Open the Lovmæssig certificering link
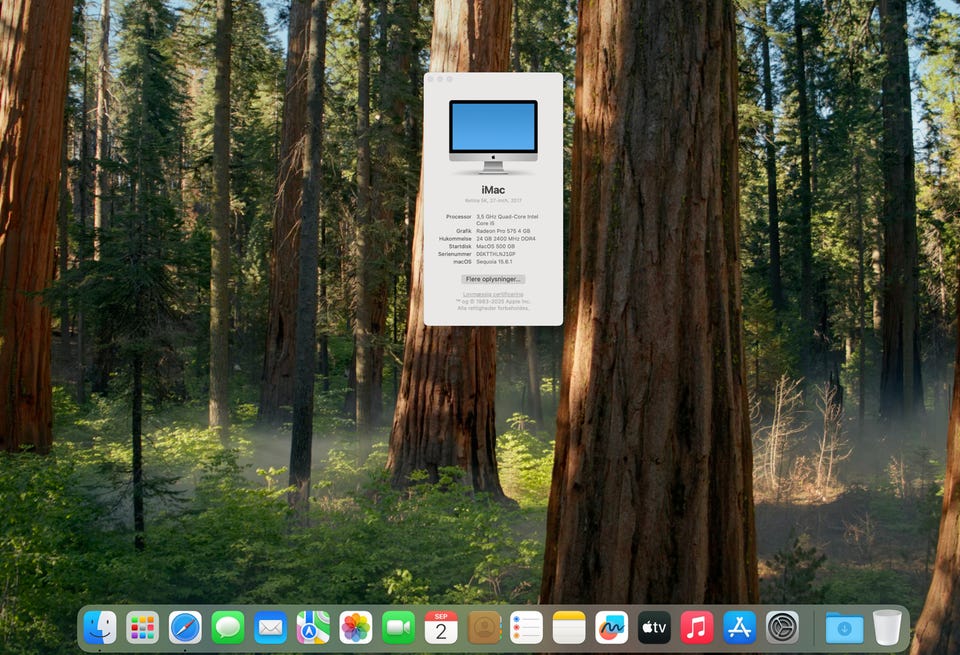Image resolution: width=960 pixels, height=655 pixels. coord(493,294)
